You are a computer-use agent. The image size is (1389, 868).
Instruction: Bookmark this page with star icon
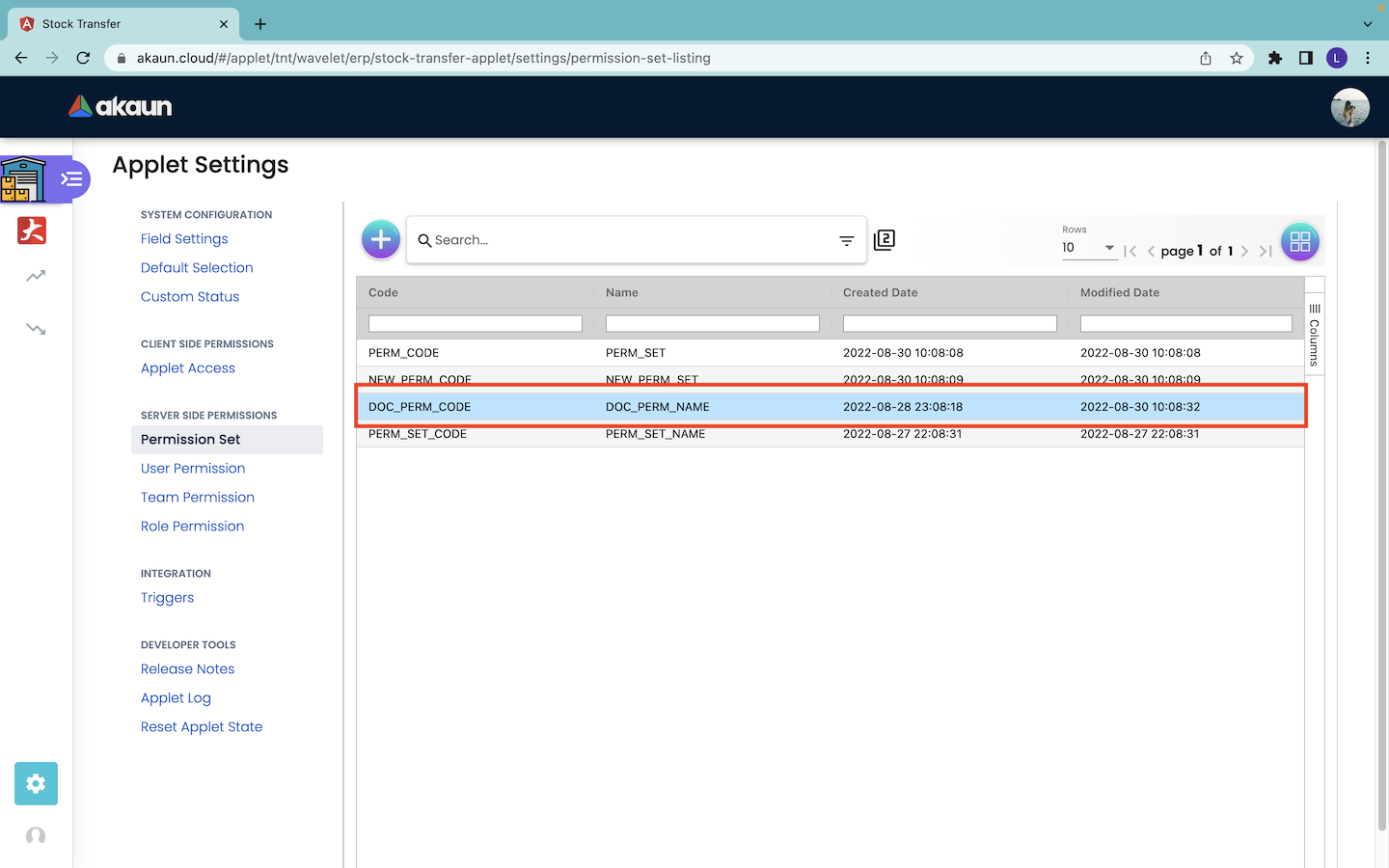[x=1237, y=58]
